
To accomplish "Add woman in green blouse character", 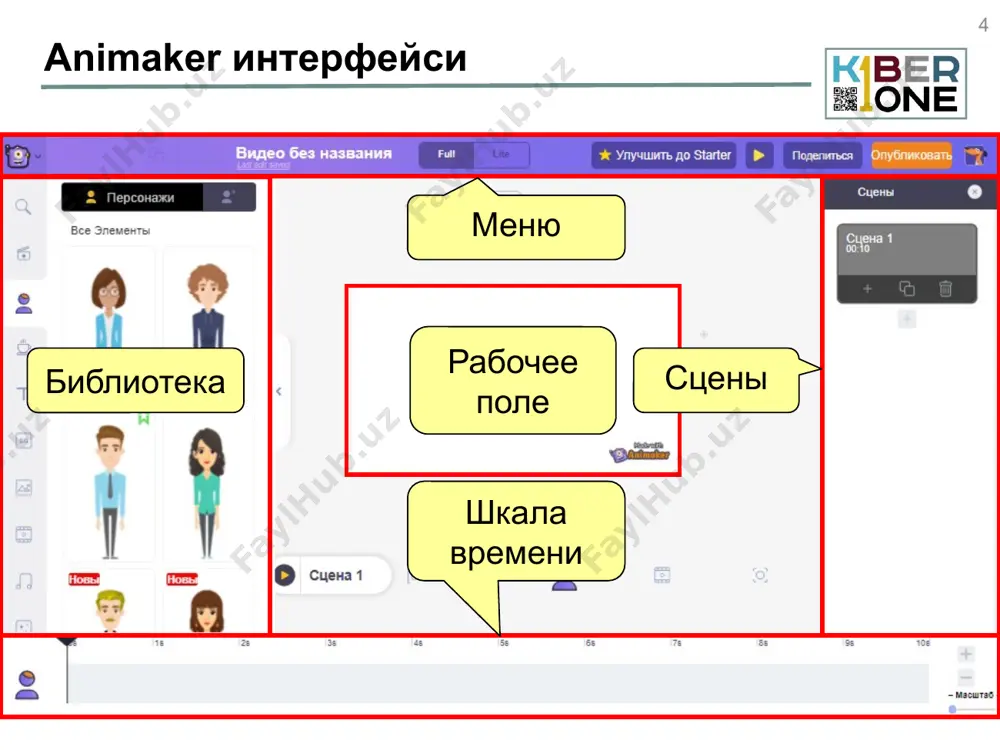I will click(x=207, y=492).
